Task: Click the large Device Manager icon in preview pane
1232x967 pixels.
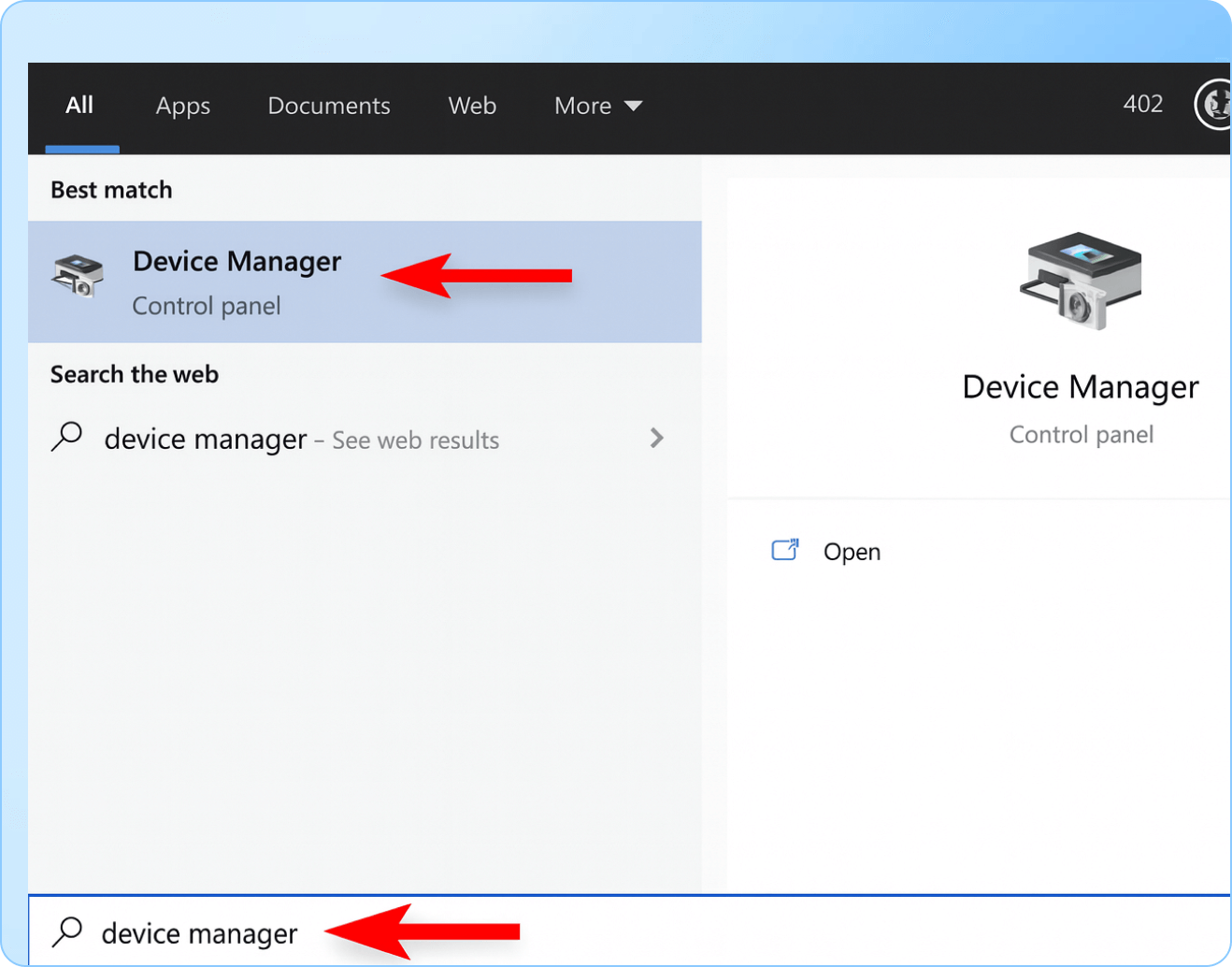Action: (x=1081, y=281)
